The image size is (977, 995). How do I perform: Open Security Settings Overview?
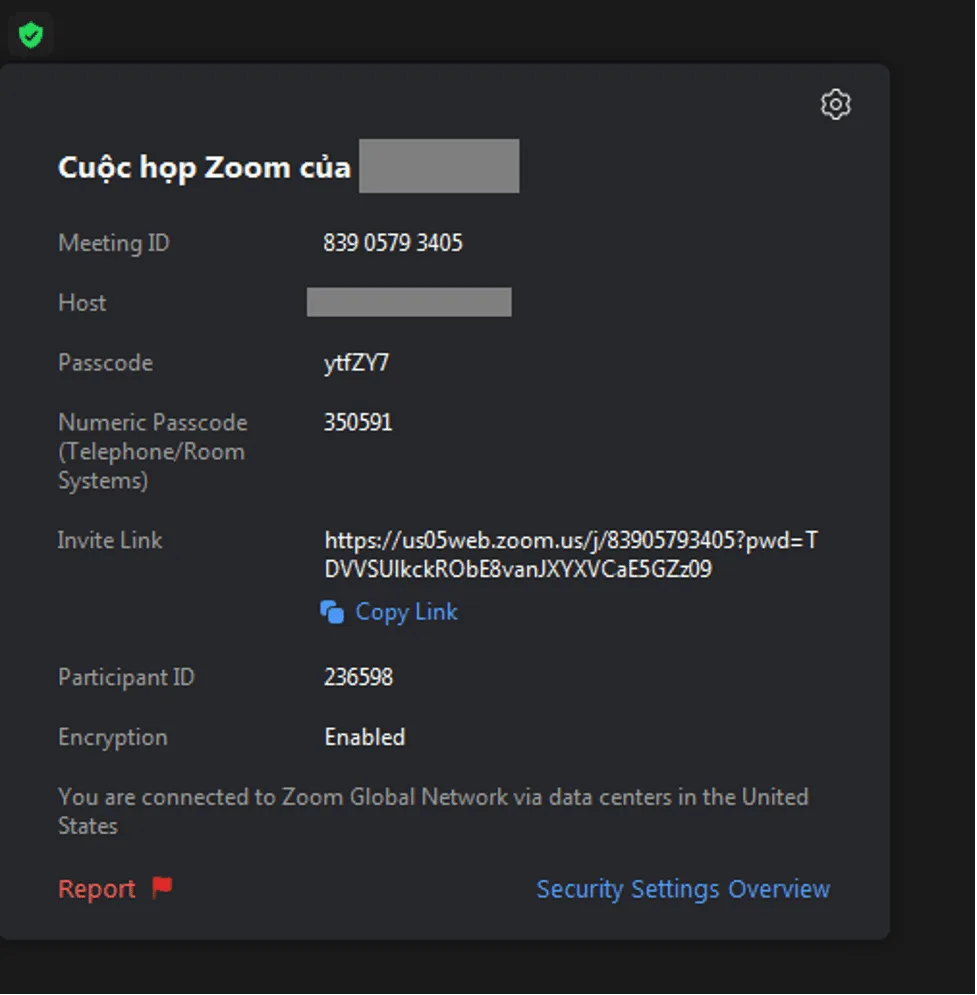[x=683, y=889]
